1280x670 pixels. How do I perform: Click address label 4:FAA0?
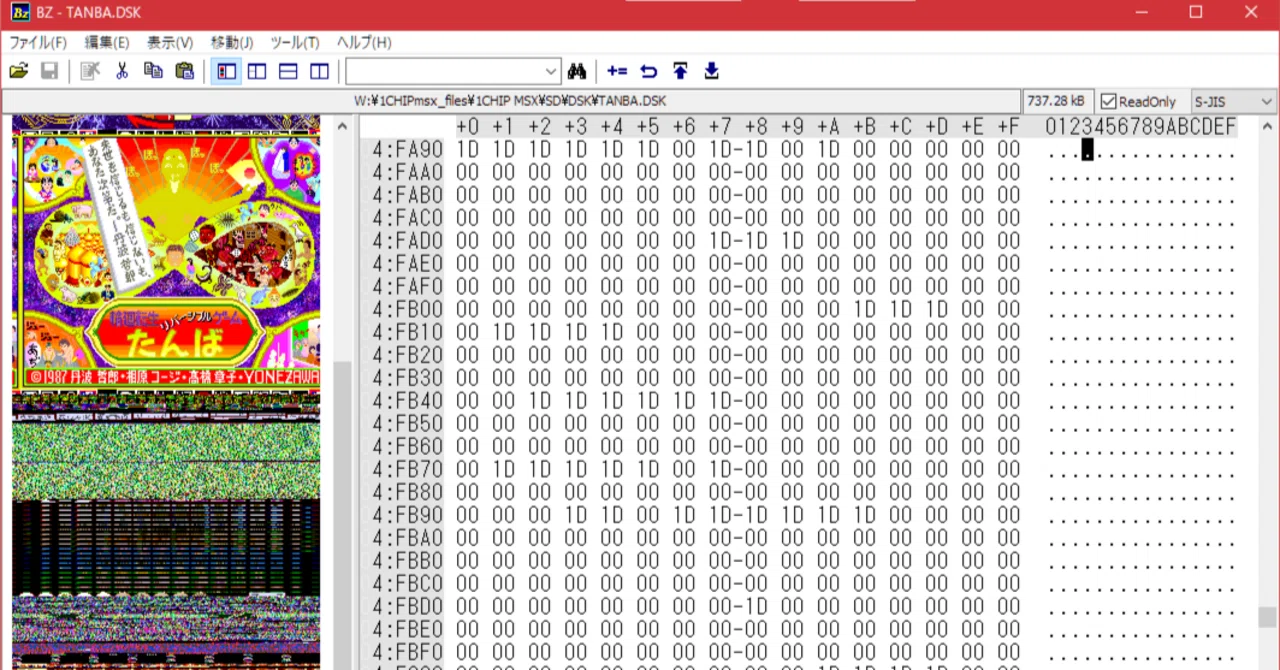(x=405, y=172)
